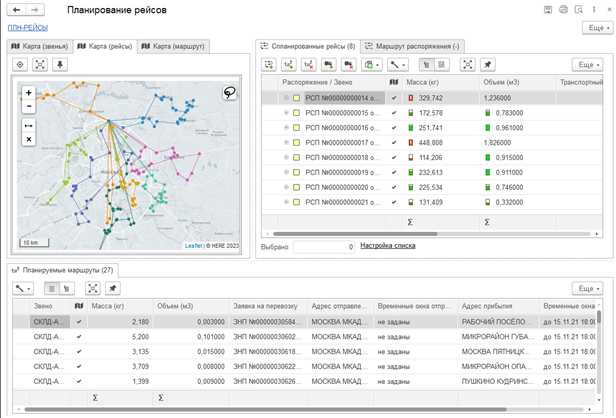Viewport: 616px width, 418px height.
Task: Click the pin icon in the map toolbar
Action: pyautogui.click(x=60, y=64)
